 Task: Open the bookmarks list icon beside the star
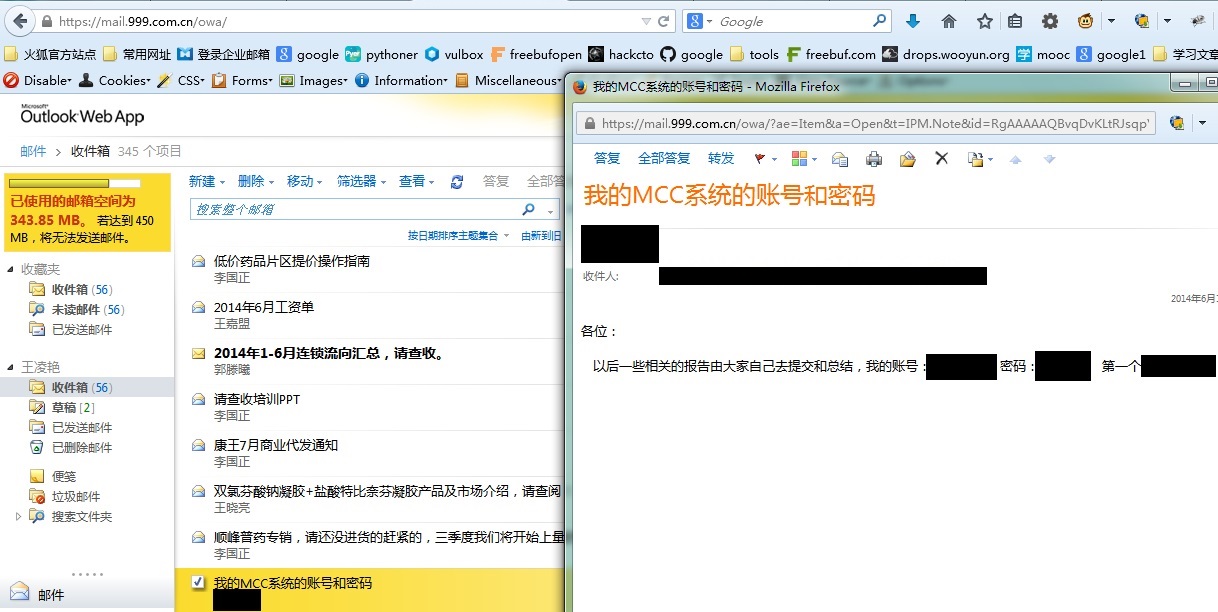1015,21
